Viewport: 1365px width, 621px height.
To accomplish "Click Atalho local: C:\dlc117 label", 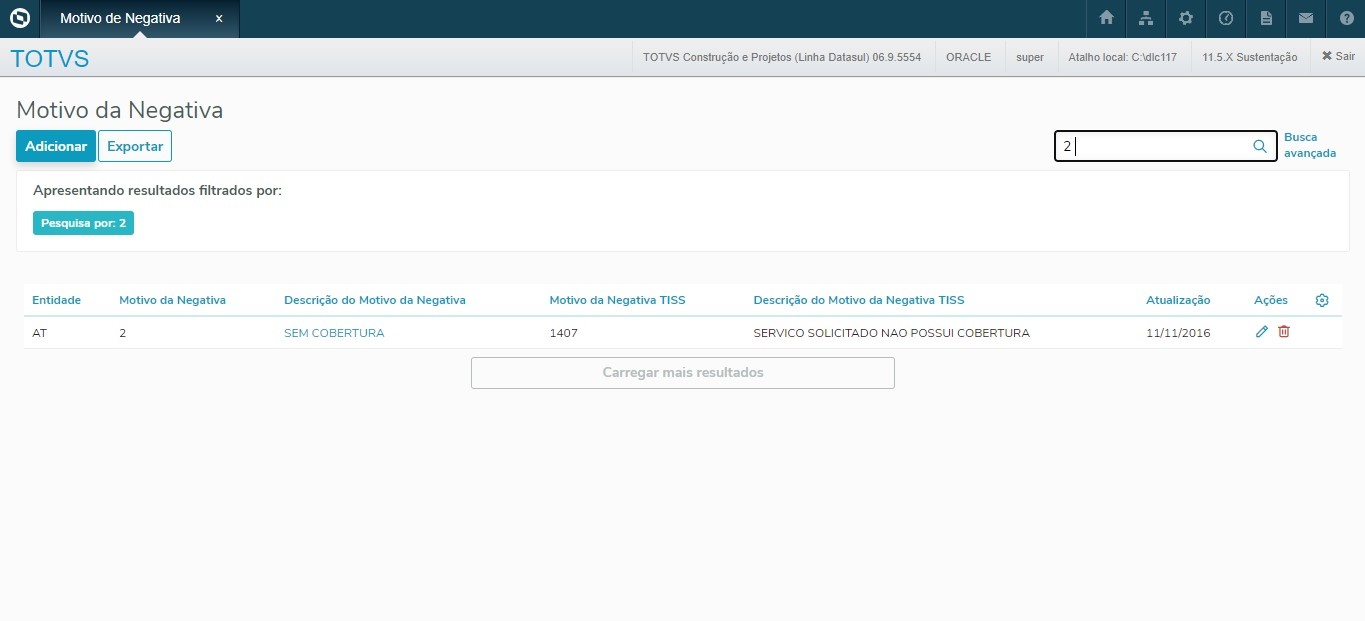I will point(1124,57).
